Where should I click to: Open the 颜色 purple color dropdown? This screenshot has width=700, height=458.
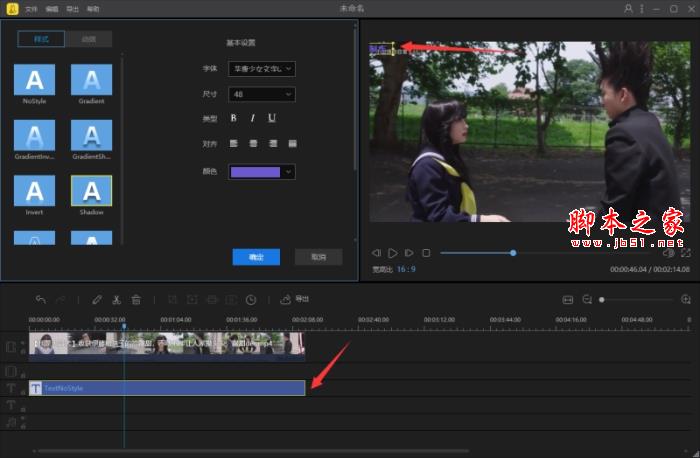pyautogui.click(x=262, y=172)
